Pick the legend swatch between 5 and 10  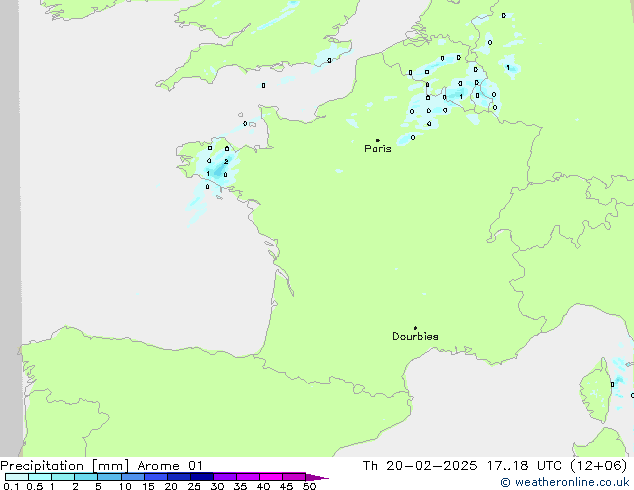109,477
